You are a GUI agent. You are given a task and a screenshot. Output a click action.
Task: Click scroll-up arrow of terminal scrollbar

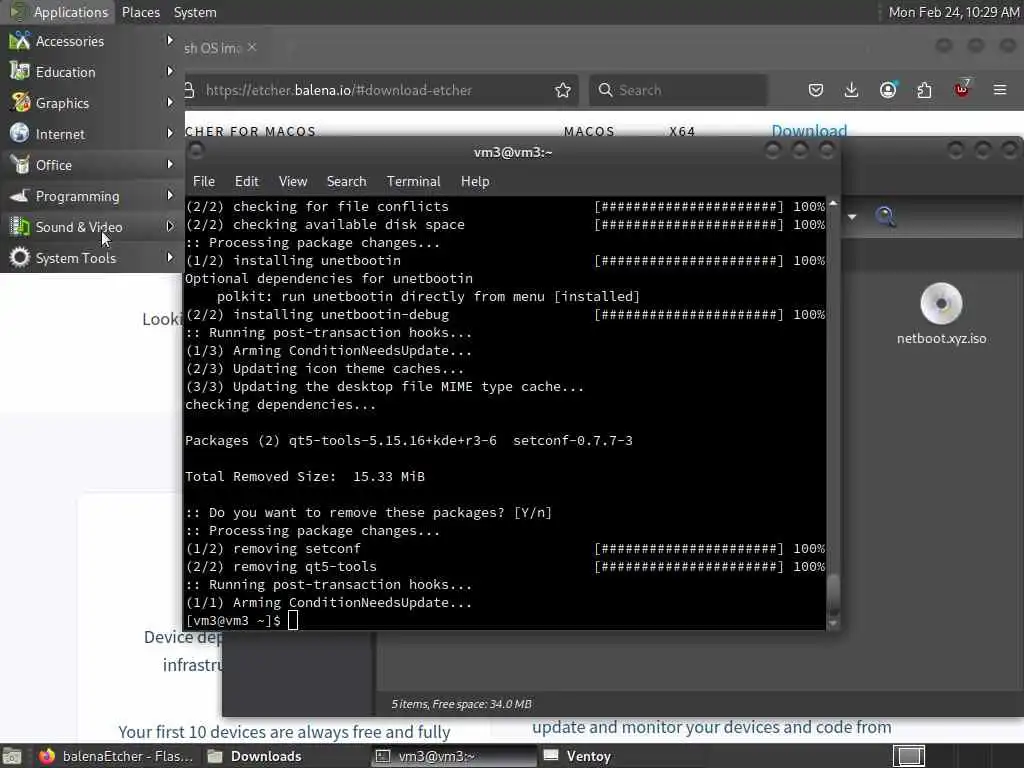tap(833, 203)
